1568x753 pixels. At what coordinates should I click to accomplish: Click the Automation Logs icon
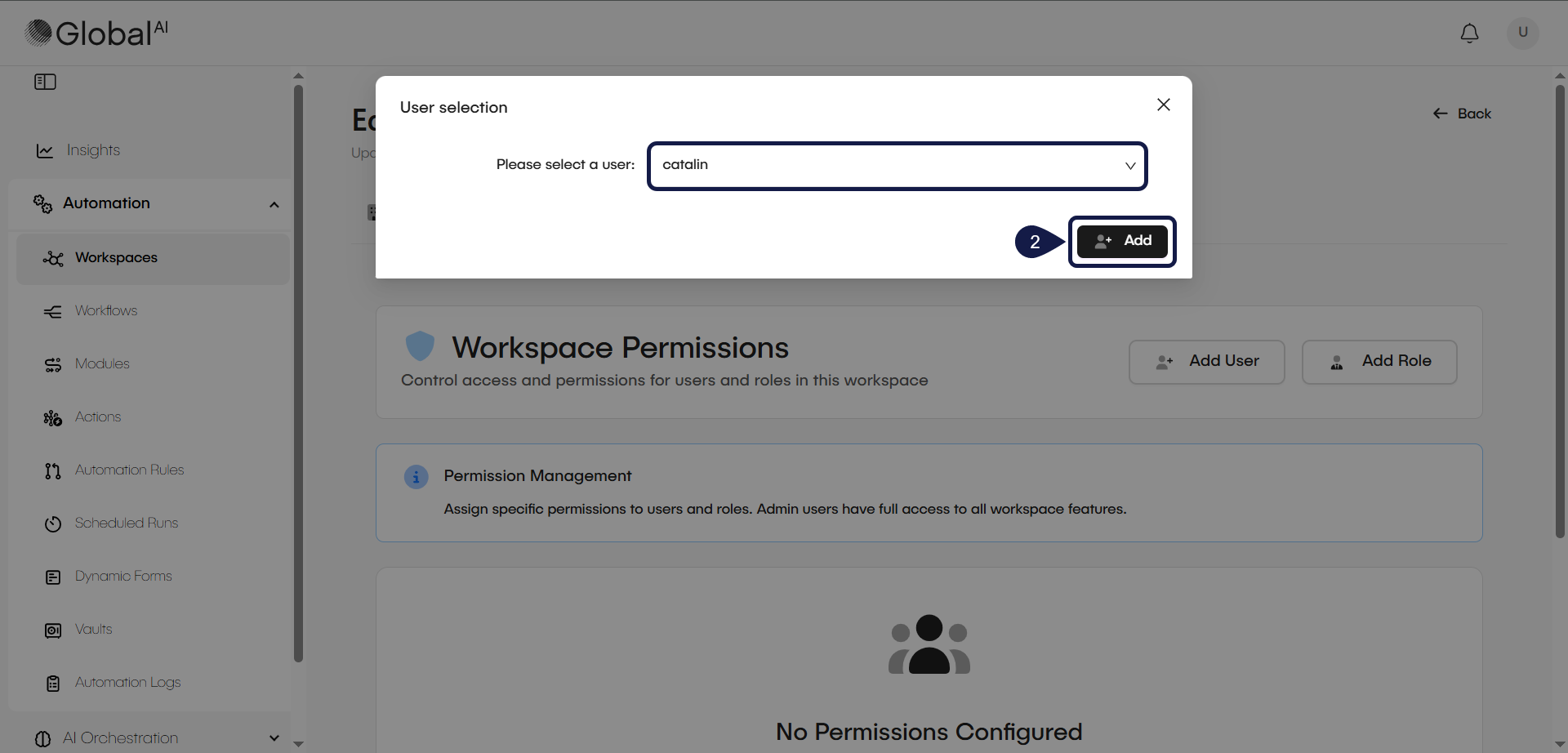tap(52, 683)
